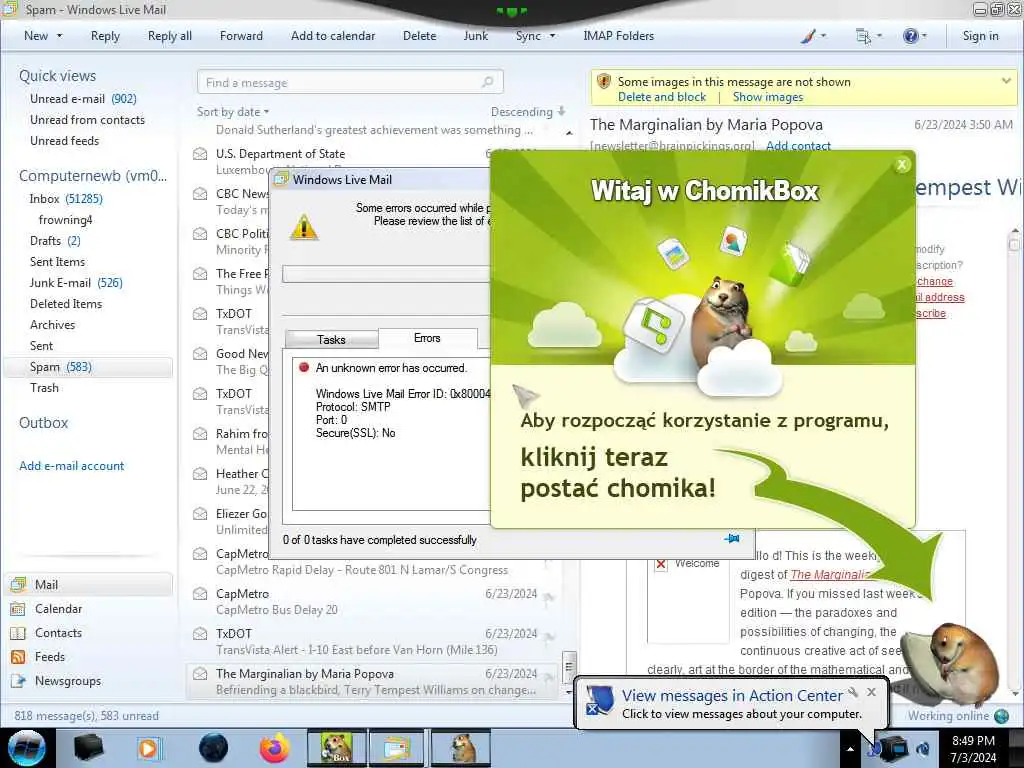
Task: Click Reply all in the toolbar
Action: [170, 36]
